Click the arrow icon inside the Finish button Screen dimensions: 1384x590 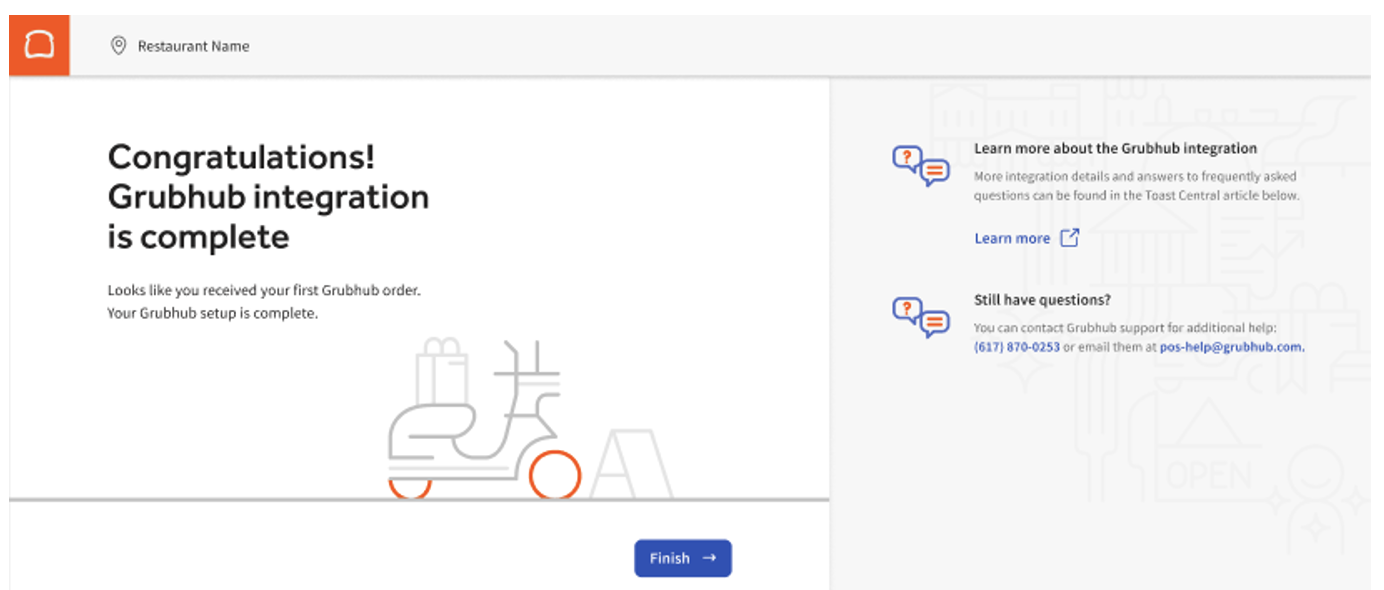[x=708, y=558]
